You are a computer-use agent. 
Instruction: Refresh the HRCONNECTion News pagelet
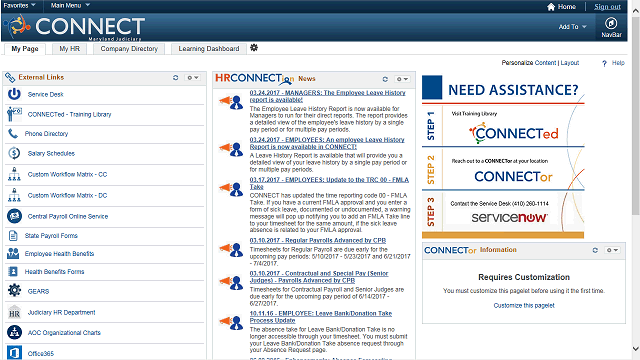click(x=385, y=79)
